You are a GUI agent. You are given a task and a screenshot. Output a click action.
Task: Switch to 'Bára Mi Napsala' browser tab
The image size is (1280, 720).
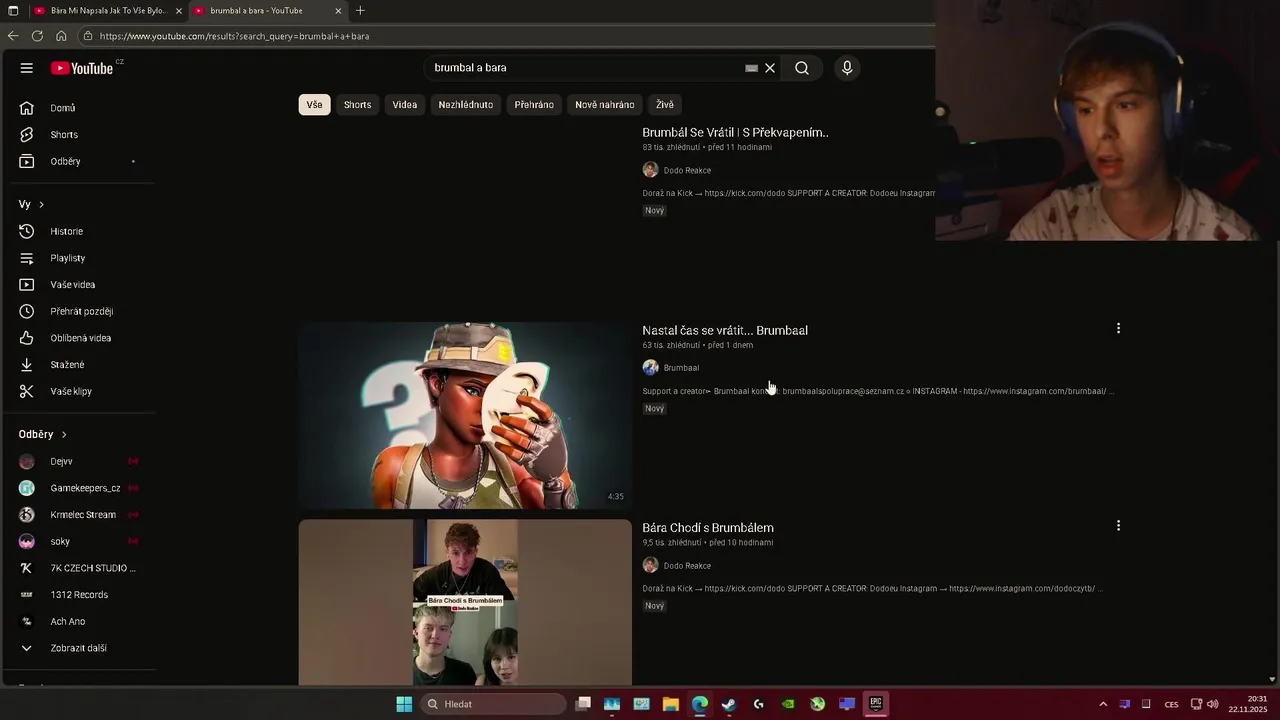pyautogui.click(x=106, y=11)
